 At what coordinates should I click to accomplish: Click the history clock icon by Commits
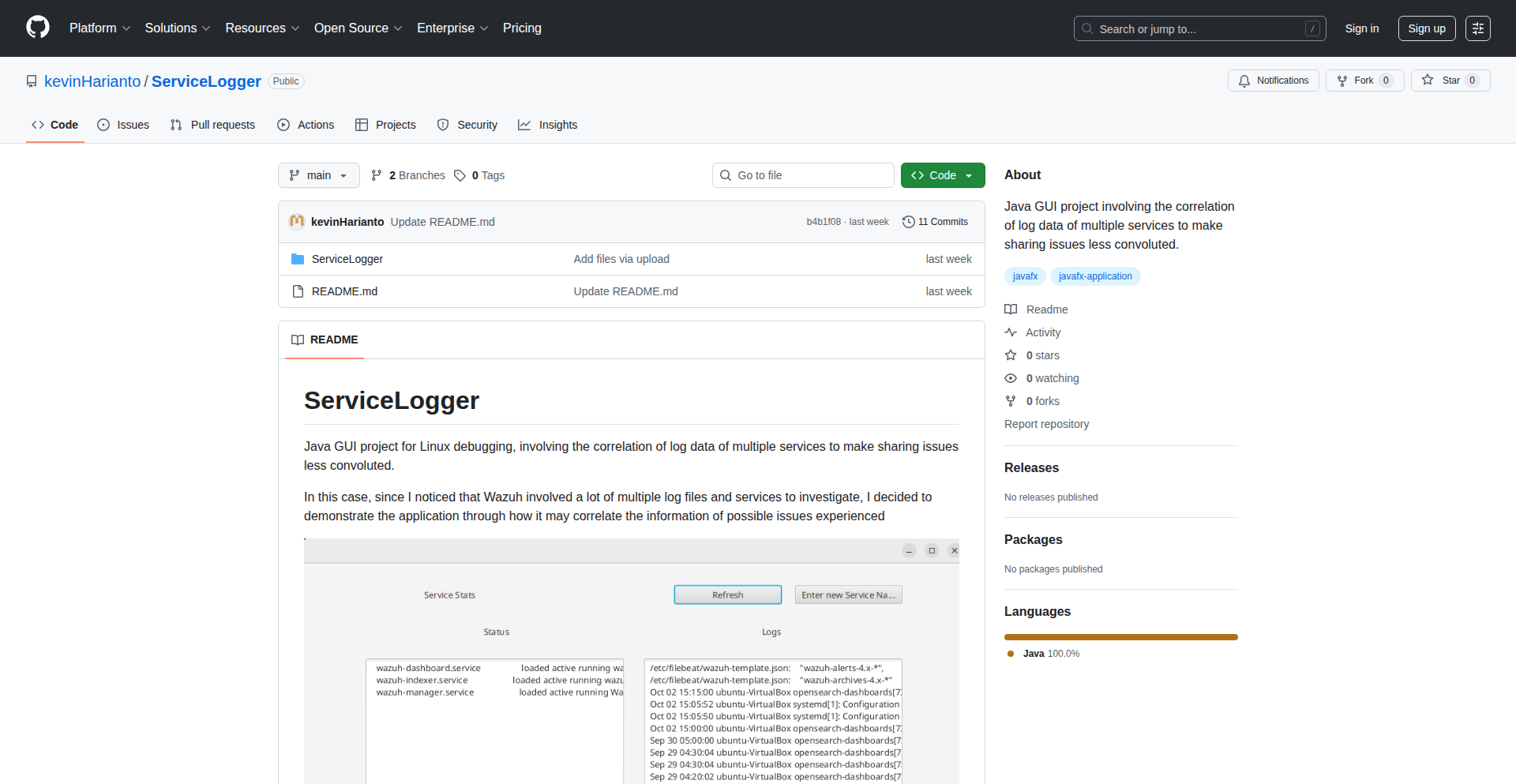point(909,222)
